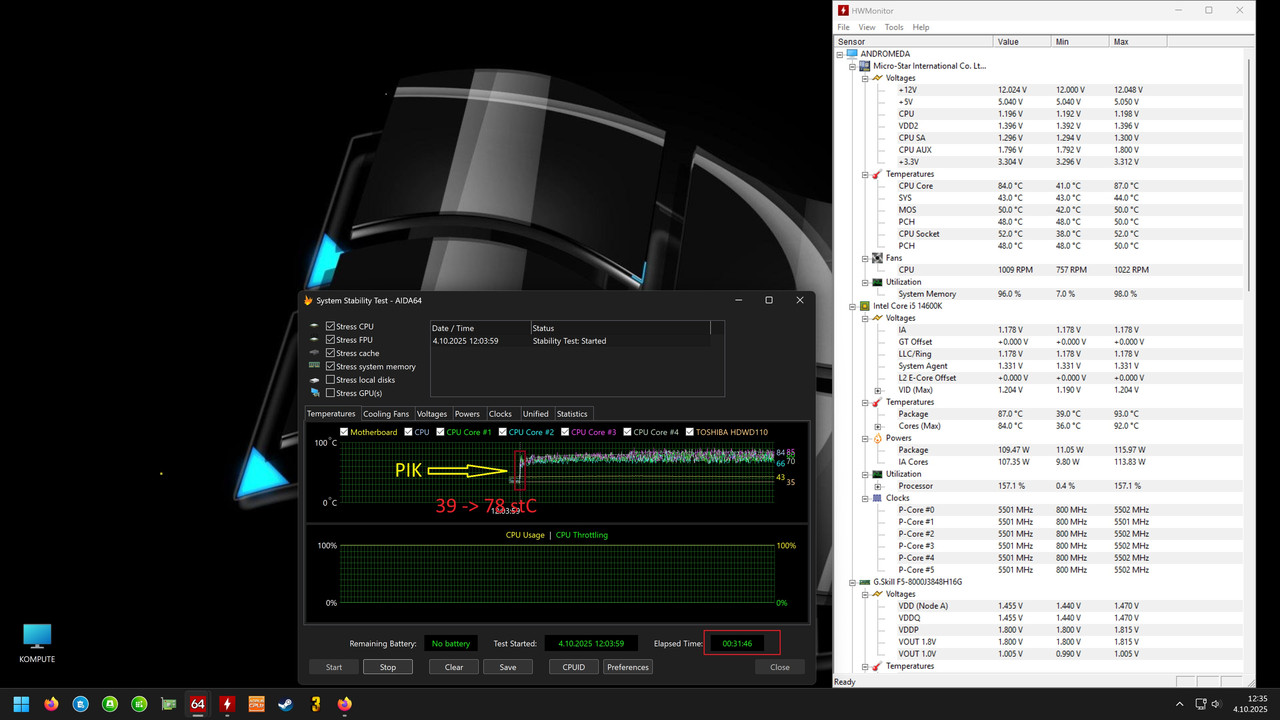
Task: Enable the Stress local disks checkbox
Action: pos(330,380)
